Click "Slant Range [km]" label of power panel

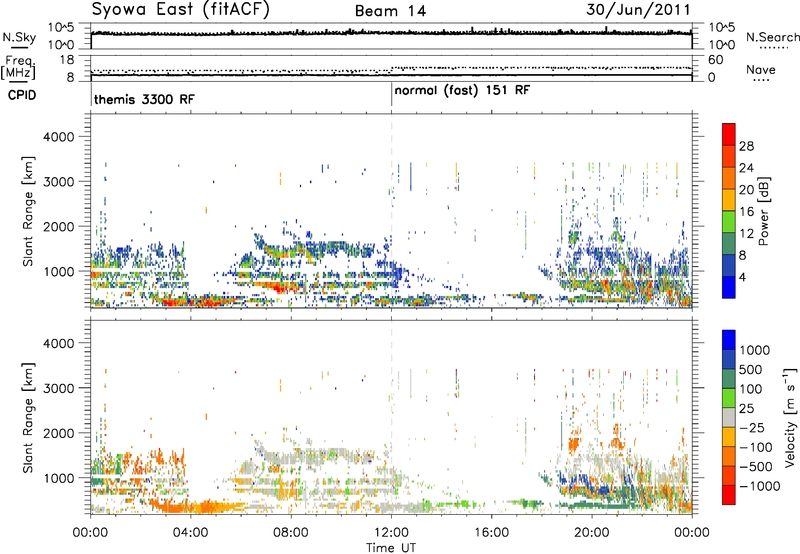point(28,211)
